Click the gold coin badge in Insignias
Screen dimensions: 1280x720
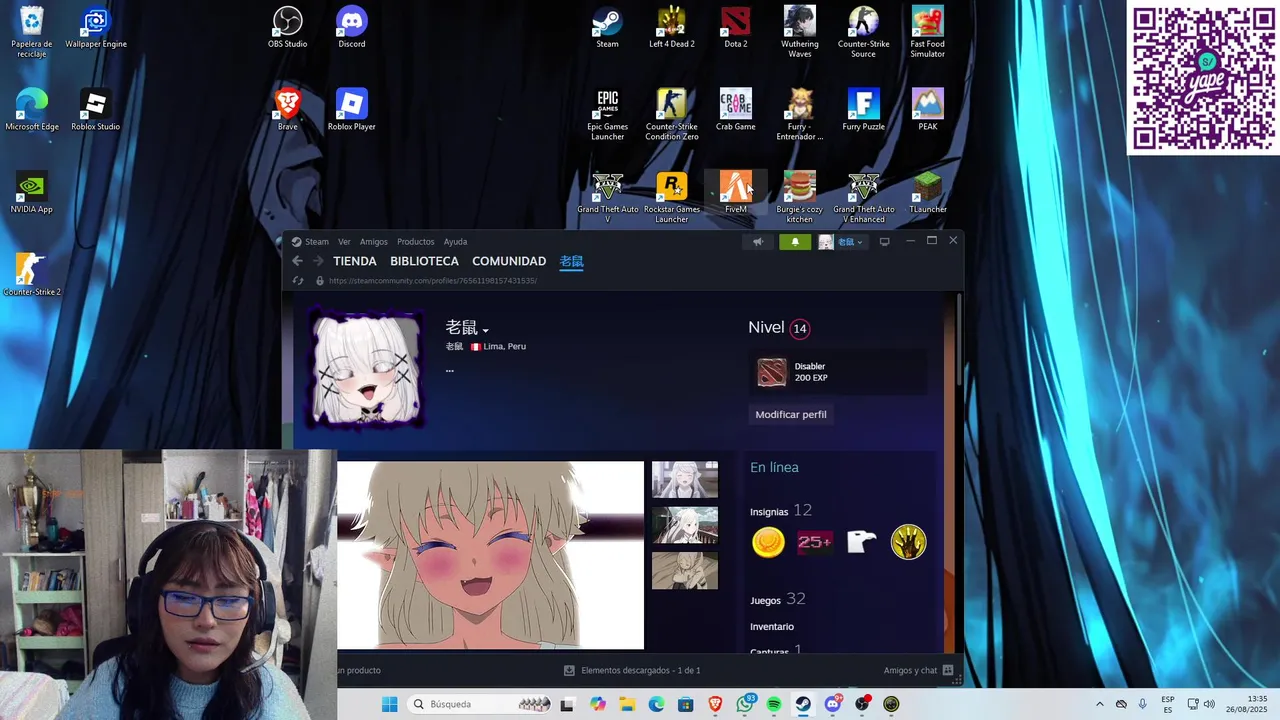[x=768, y=542]
